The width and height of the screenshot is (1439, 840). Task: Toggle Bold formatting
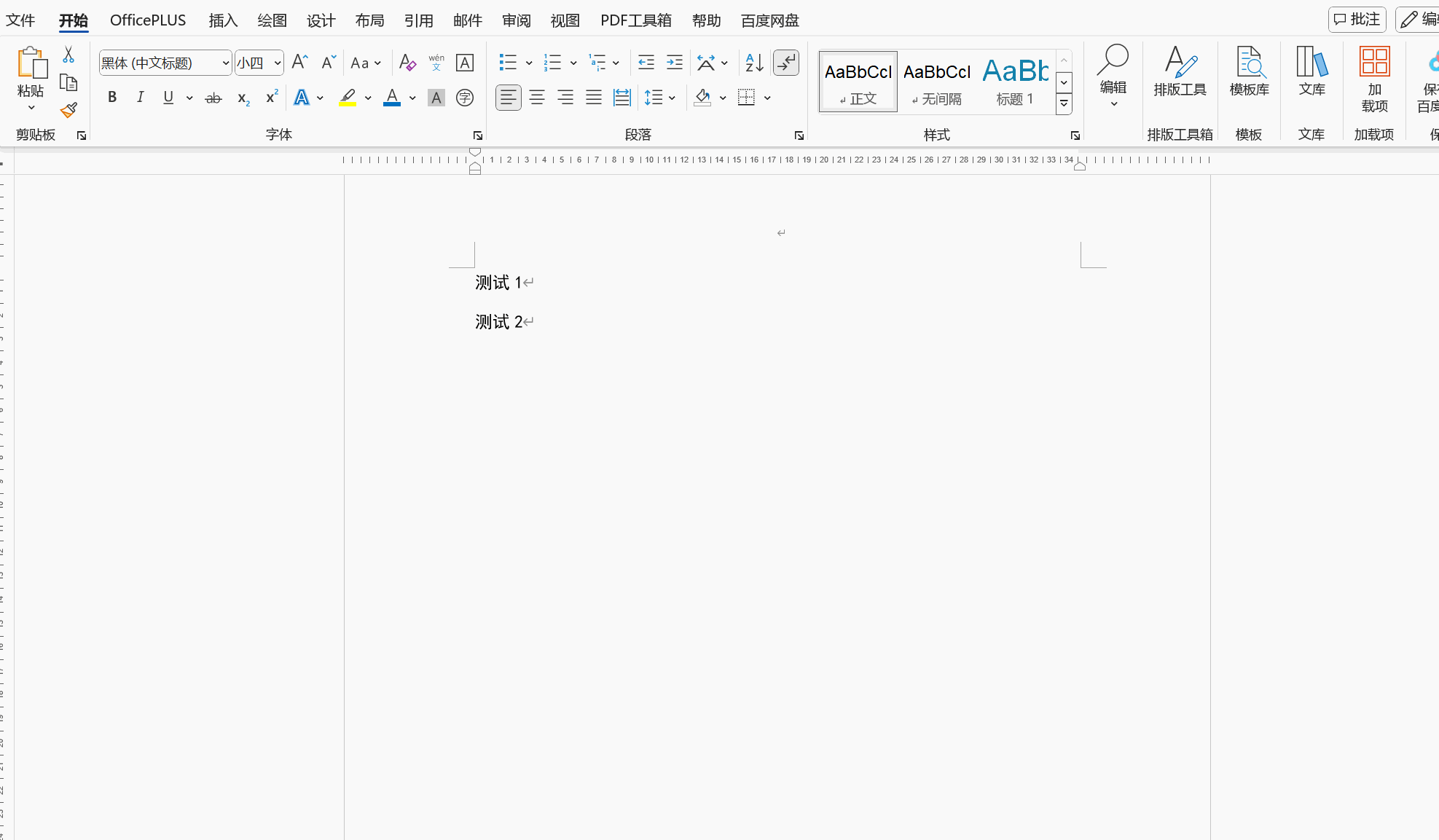point(112,98)
